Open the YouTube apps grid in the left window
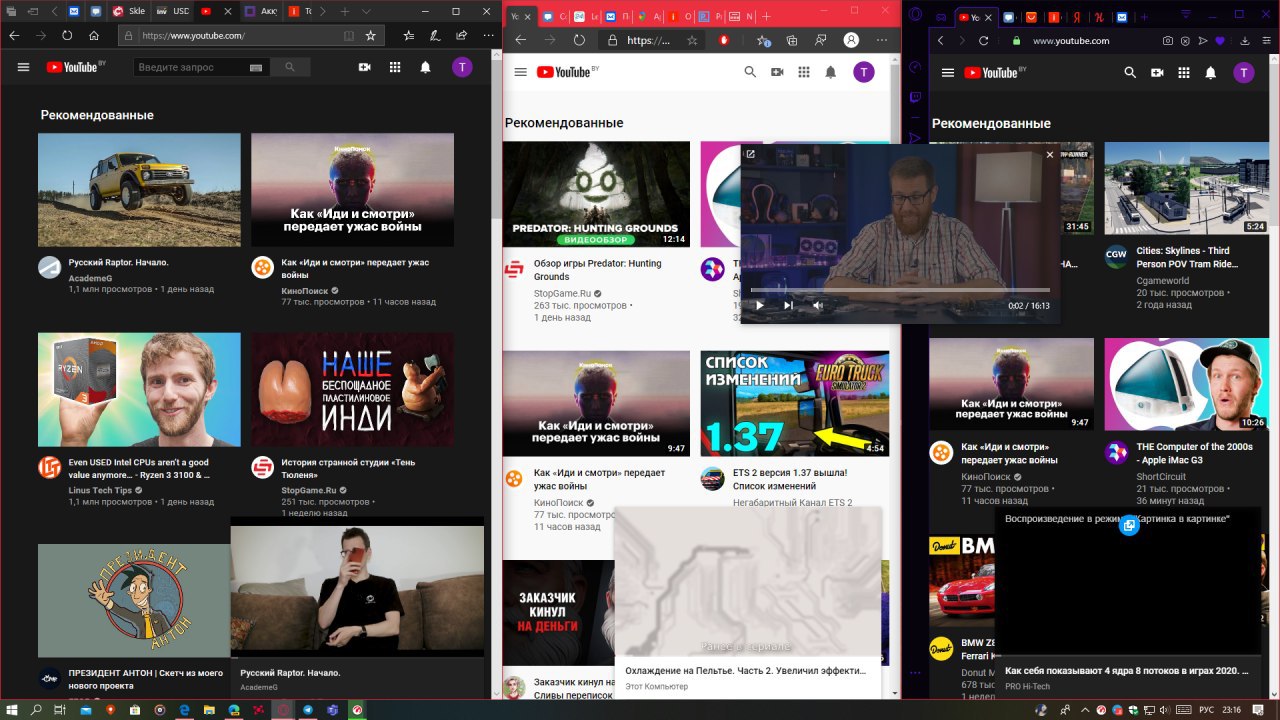The height and width of the screenshot is (720, 1280). [x=395, y=67]
